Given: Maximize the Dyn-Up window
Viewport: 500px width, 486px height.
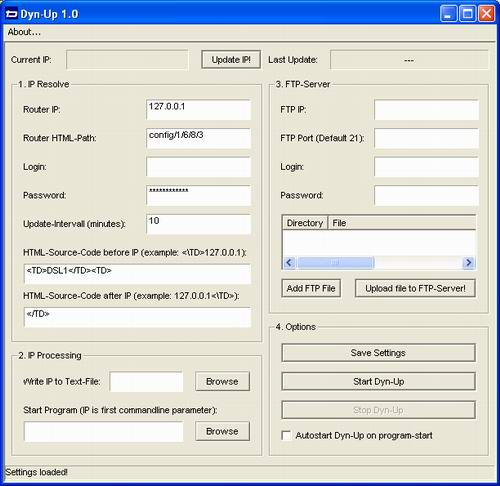Looking at the screenshot, I should [x=468, y=14].
